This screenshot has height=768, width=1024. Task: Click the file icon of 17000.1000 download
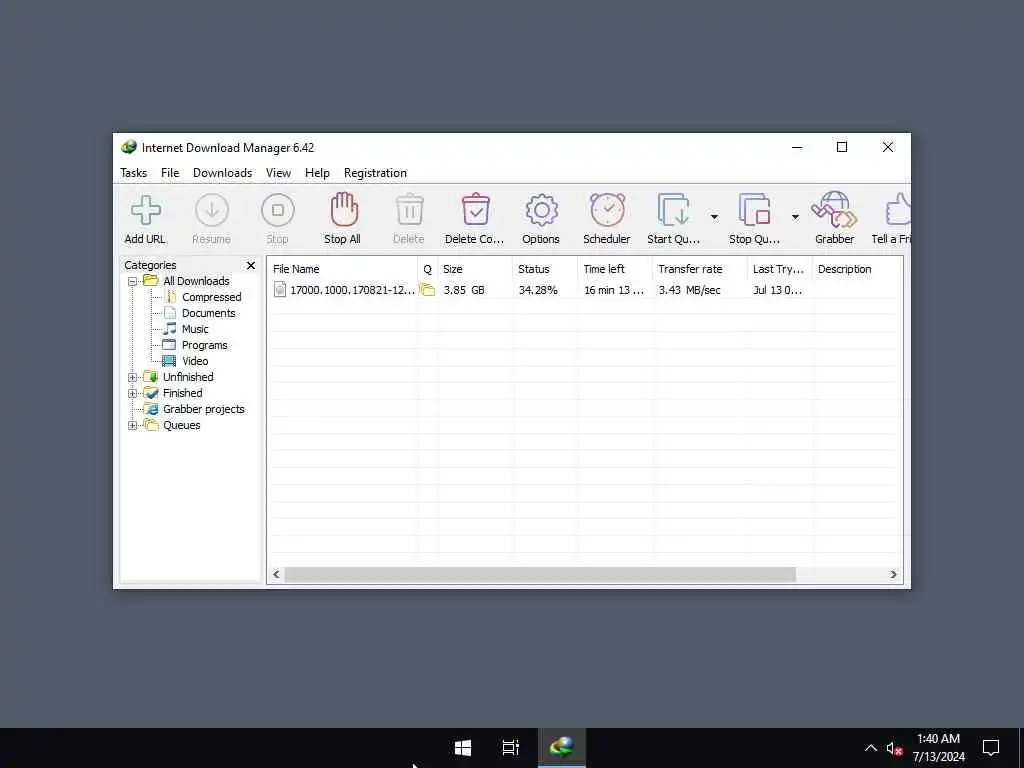point(280,289)
